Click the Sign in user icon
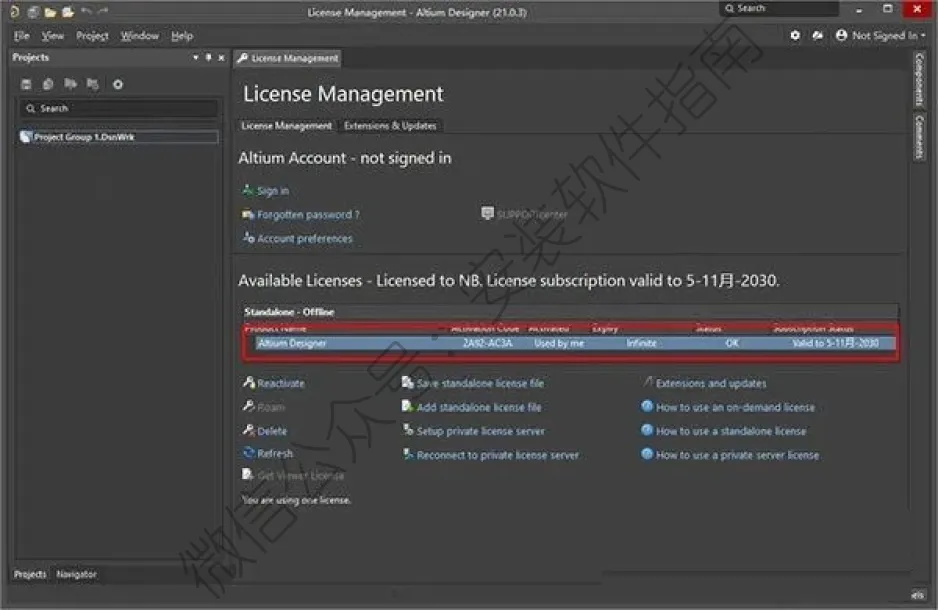The image size is (938, 610). (248, 190)
